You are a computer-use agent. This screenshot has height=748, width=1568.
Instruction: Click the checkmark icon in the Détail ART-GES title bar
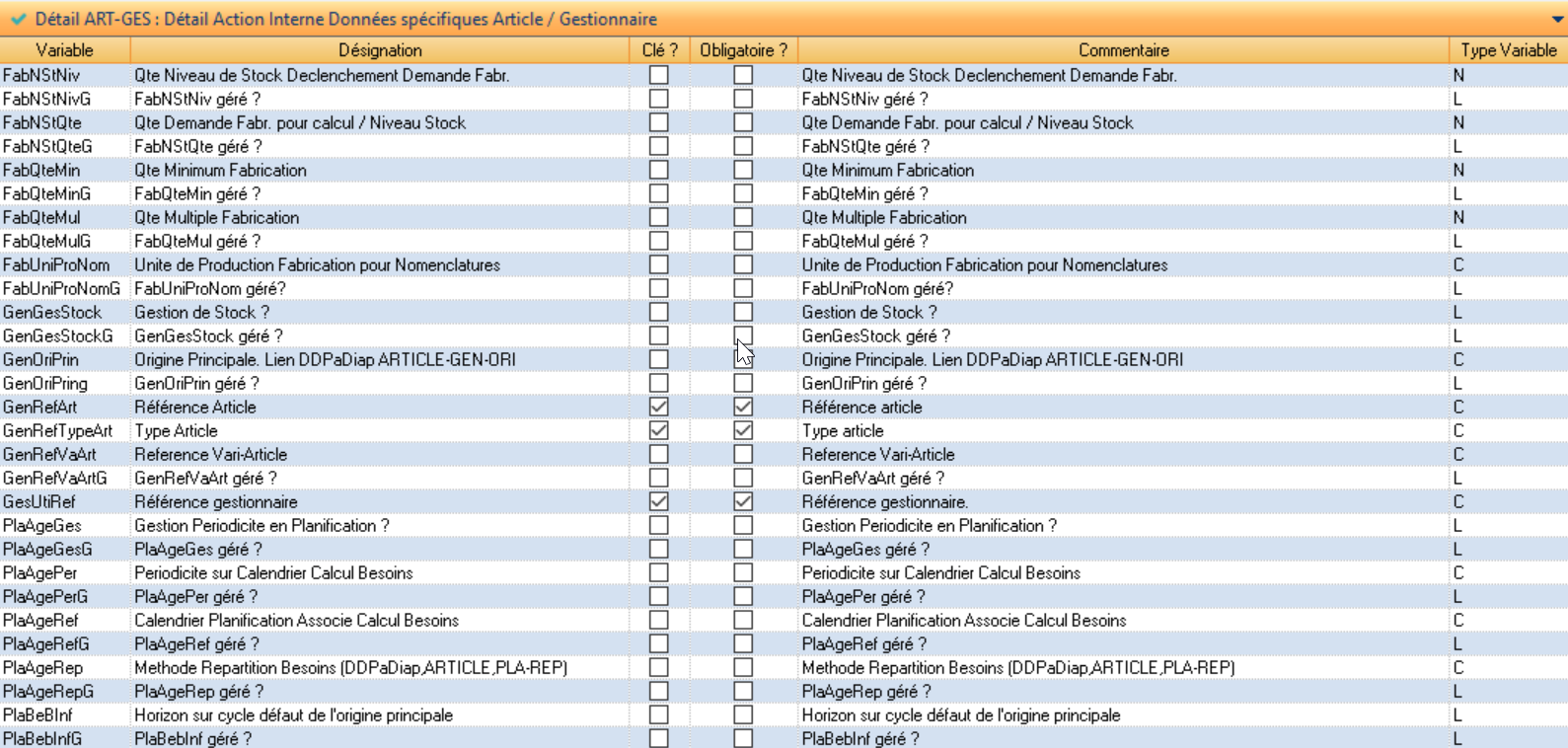tap(18, 19)
